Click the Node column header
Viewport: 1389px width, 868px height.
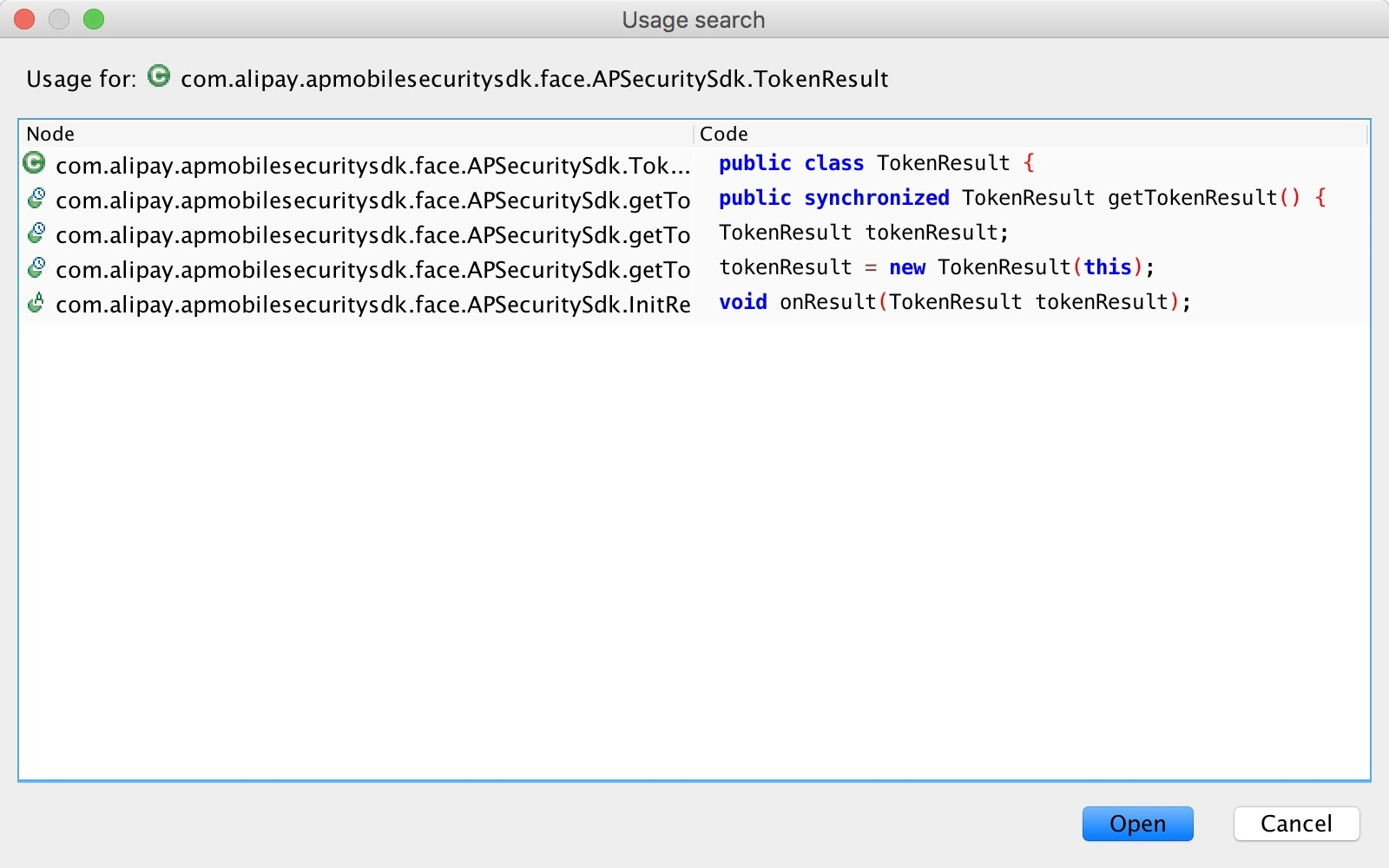click(x=356, y=134)
